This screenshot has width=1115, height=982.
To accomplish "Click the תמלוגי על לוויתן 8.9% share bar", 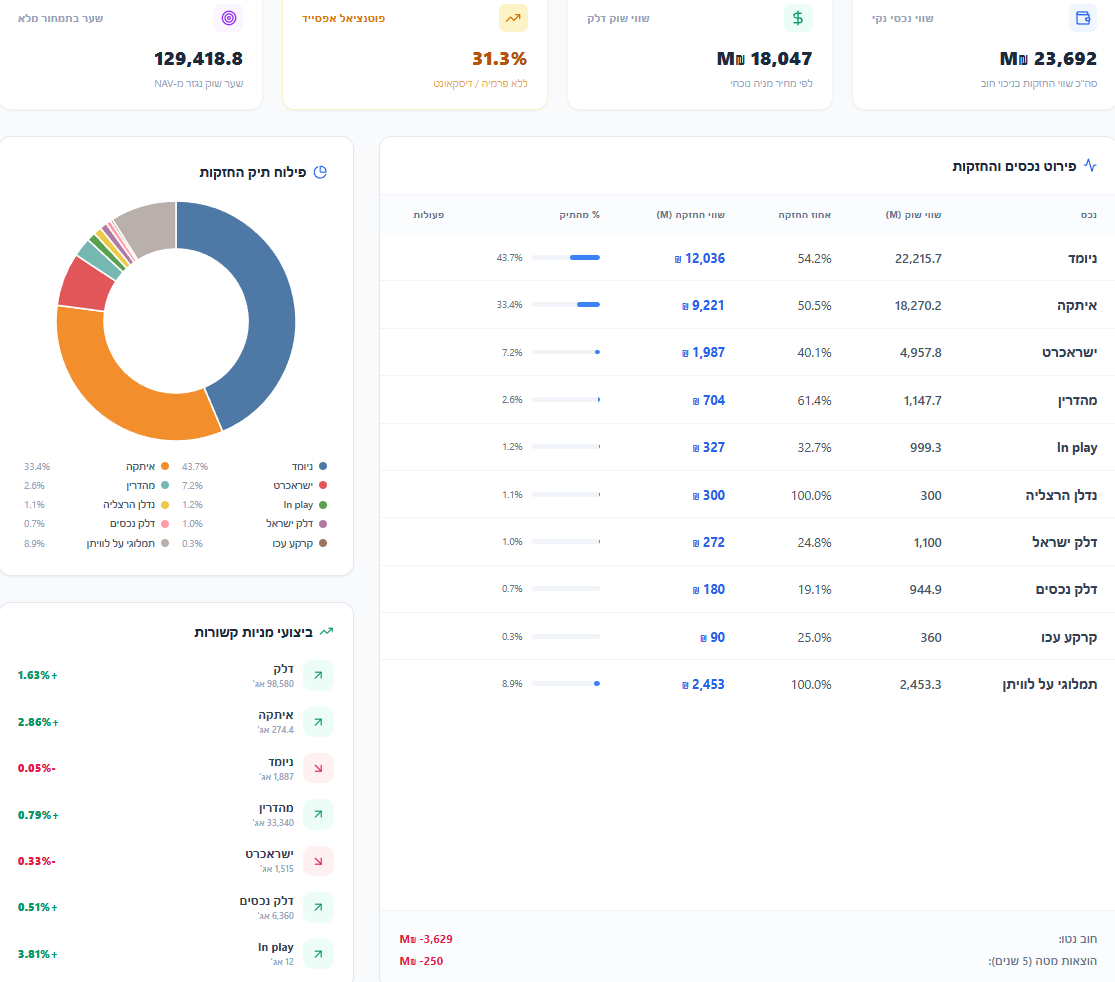I will click(x=566, y=683).
